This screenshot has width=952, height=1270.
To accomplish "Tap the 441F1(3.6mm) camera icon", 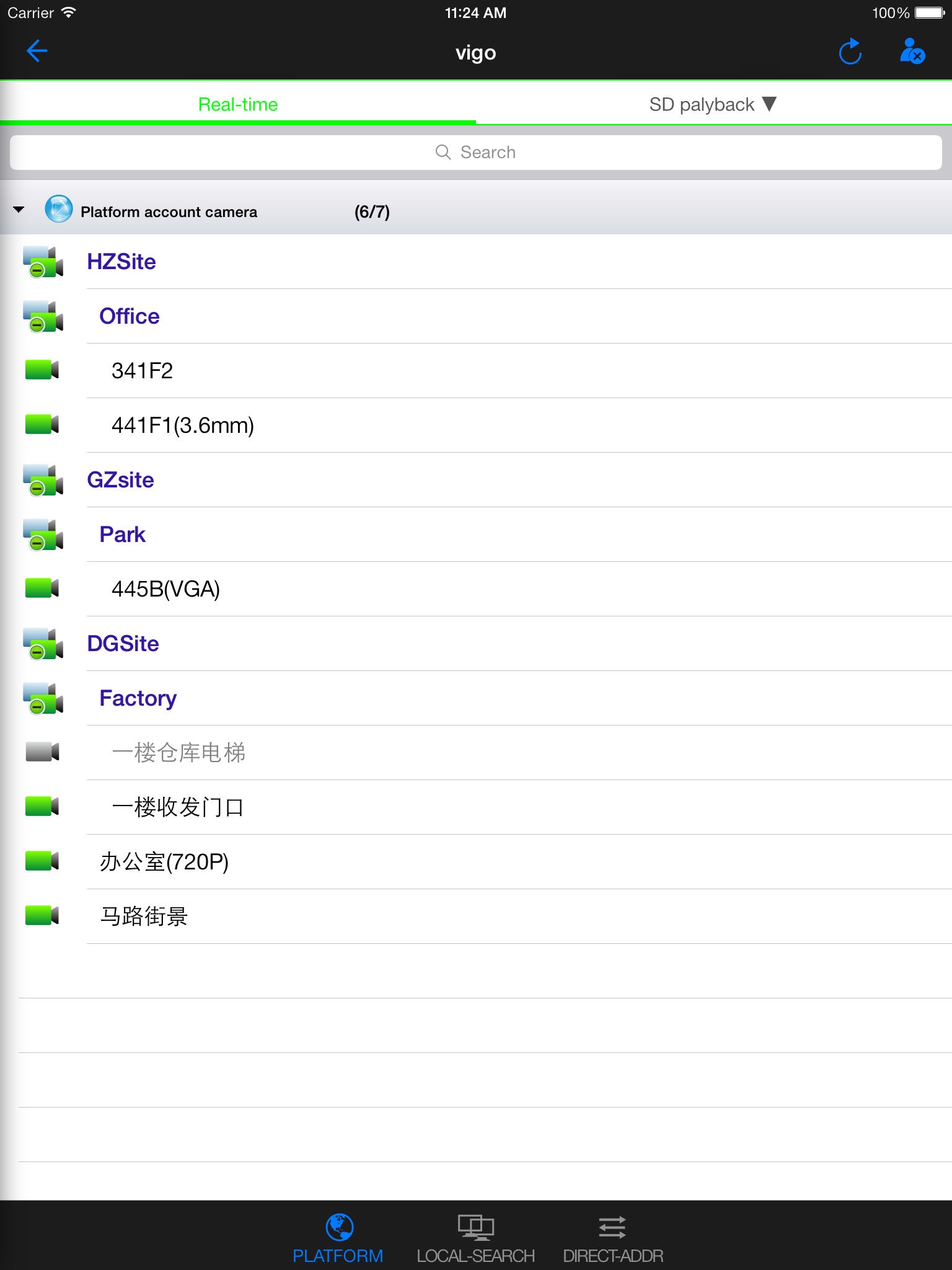I will 42,425.
